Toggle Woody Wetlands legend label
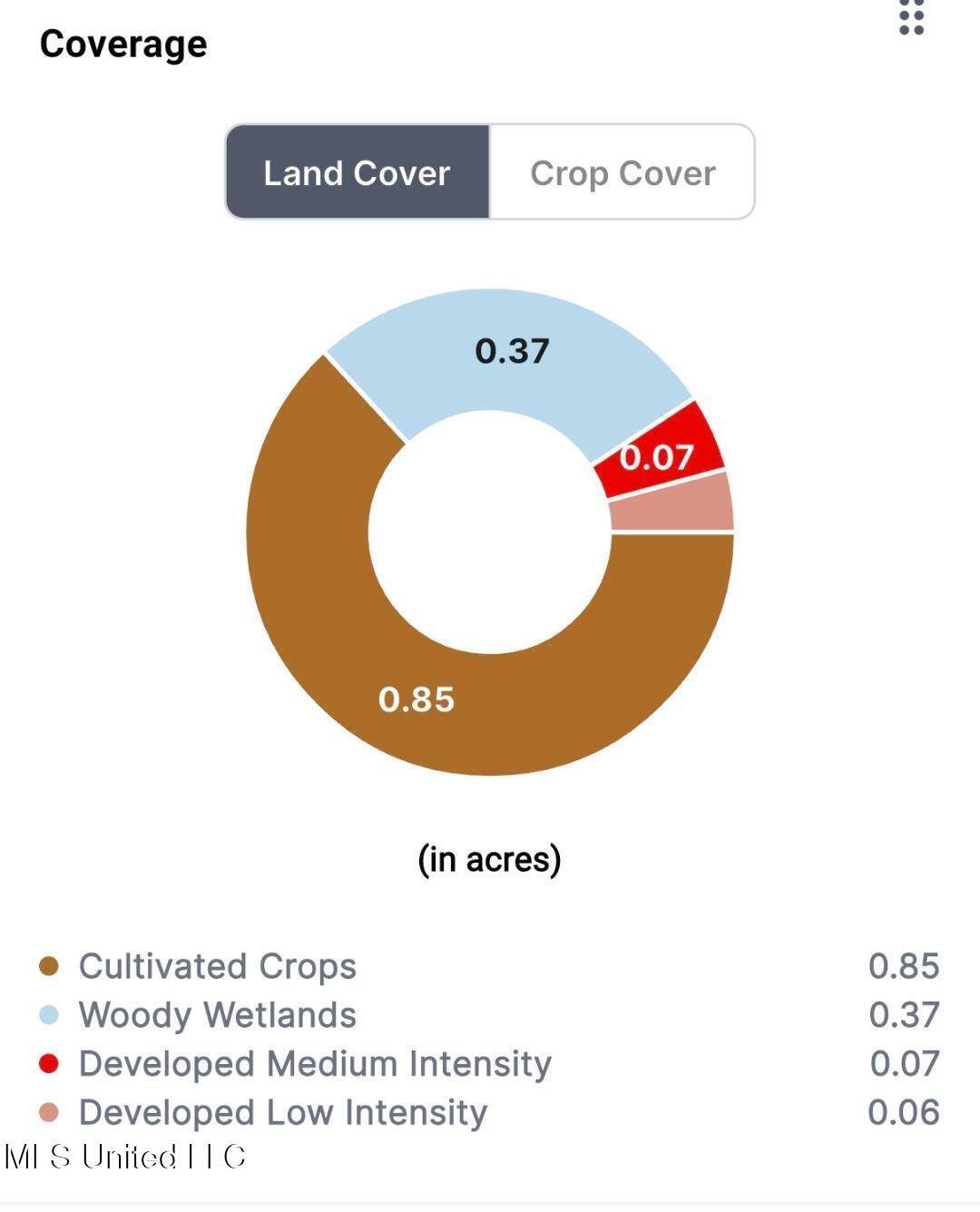 click(x=218, y=1015)
